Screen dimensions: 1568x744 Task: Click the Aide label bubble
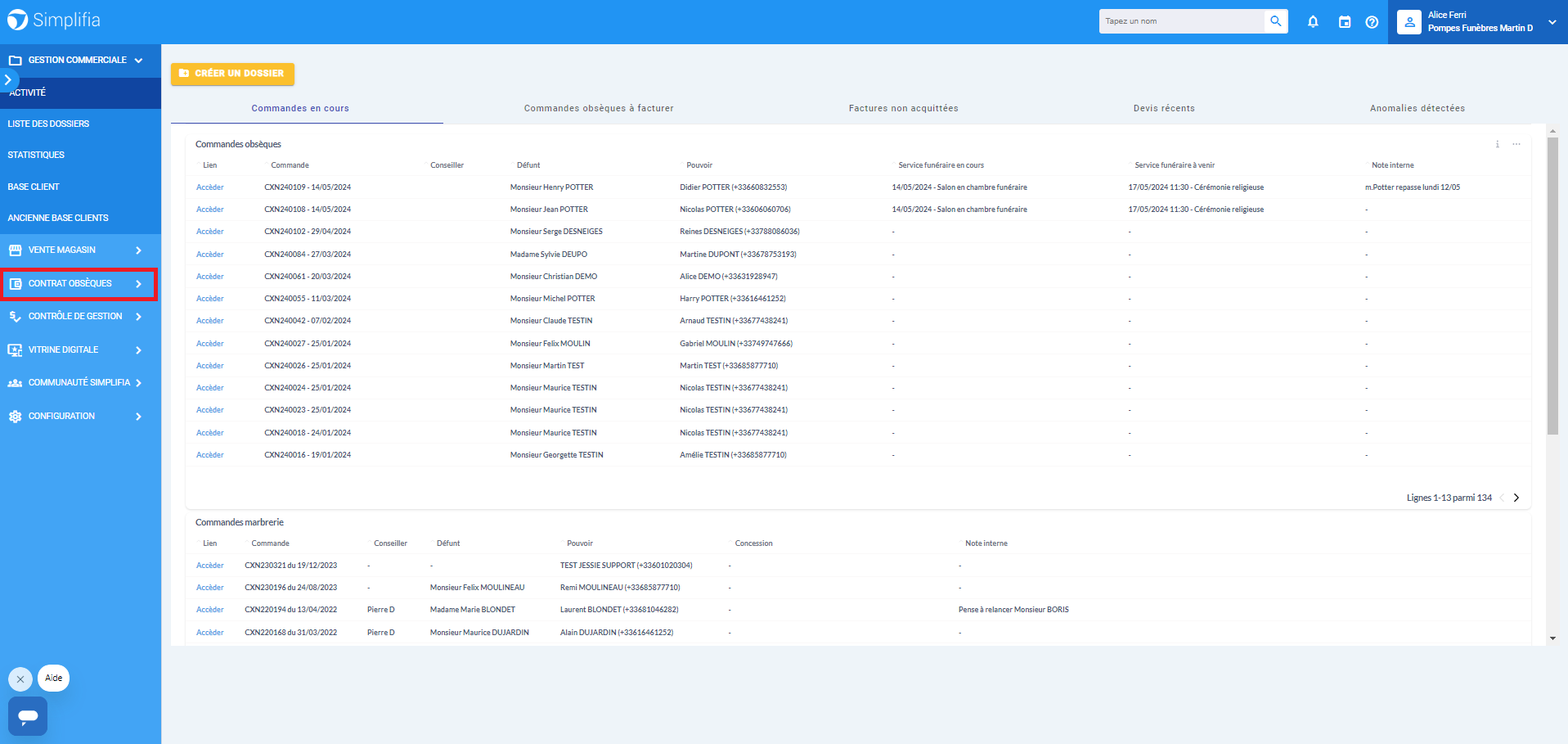[x=54, y=678]
